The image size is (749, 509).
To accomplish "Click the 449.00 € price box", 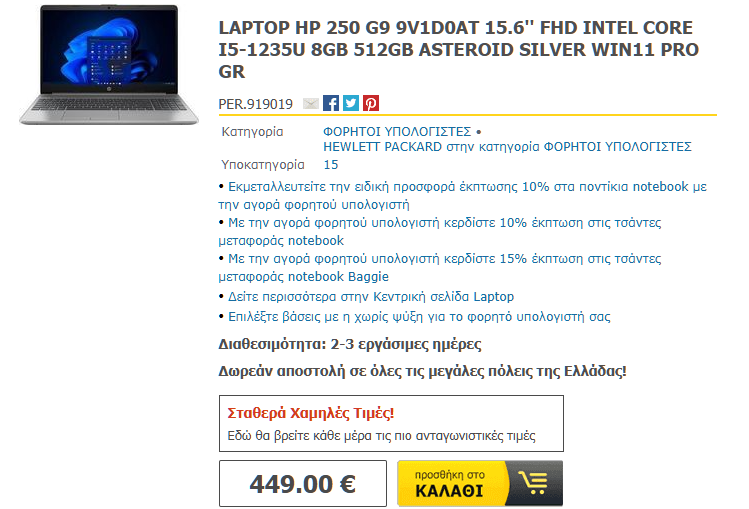I will 303,483.
